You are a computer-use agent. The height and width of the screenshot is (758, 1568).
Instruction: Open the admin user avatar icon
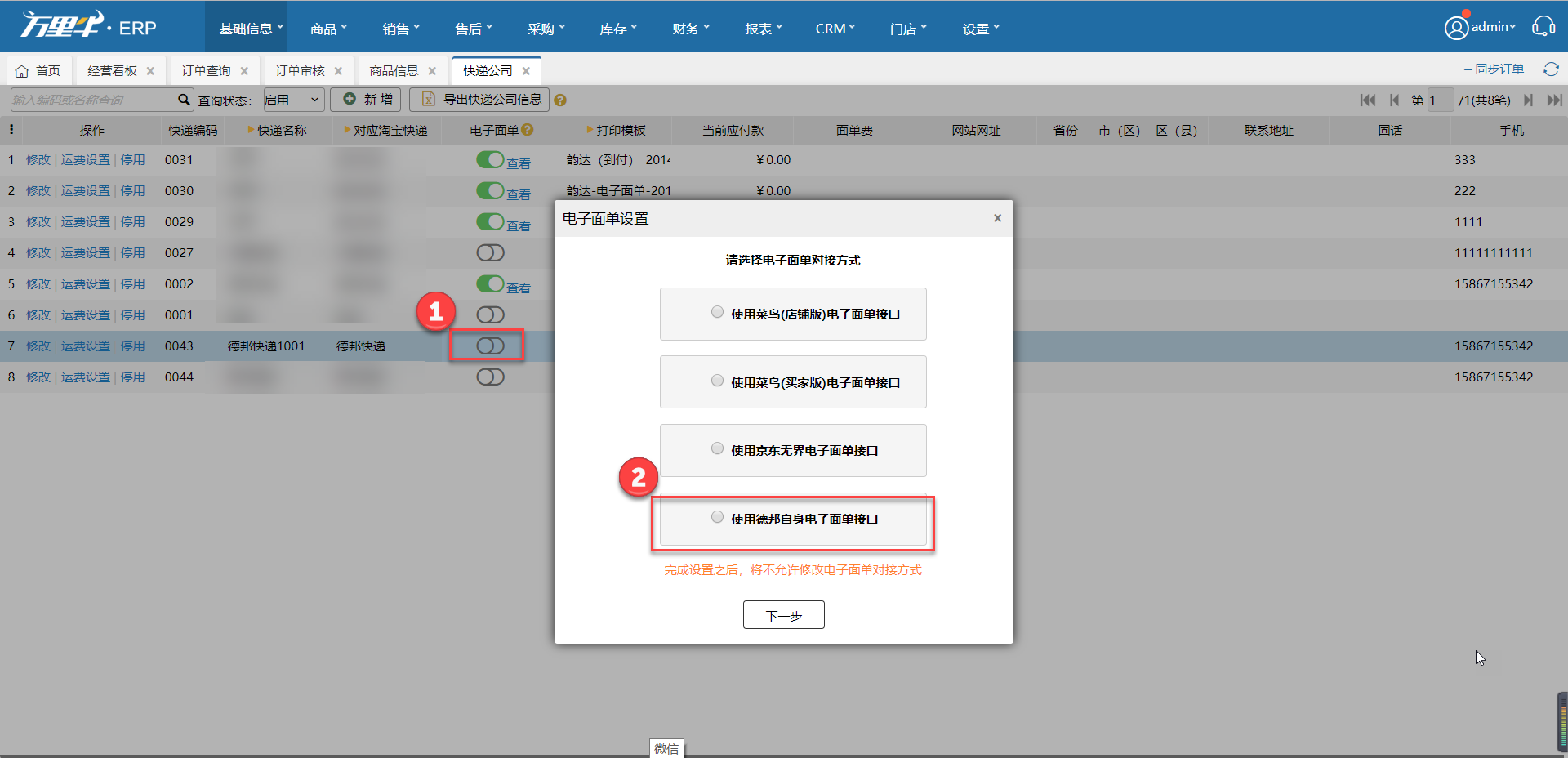(x=1456, y=28)
